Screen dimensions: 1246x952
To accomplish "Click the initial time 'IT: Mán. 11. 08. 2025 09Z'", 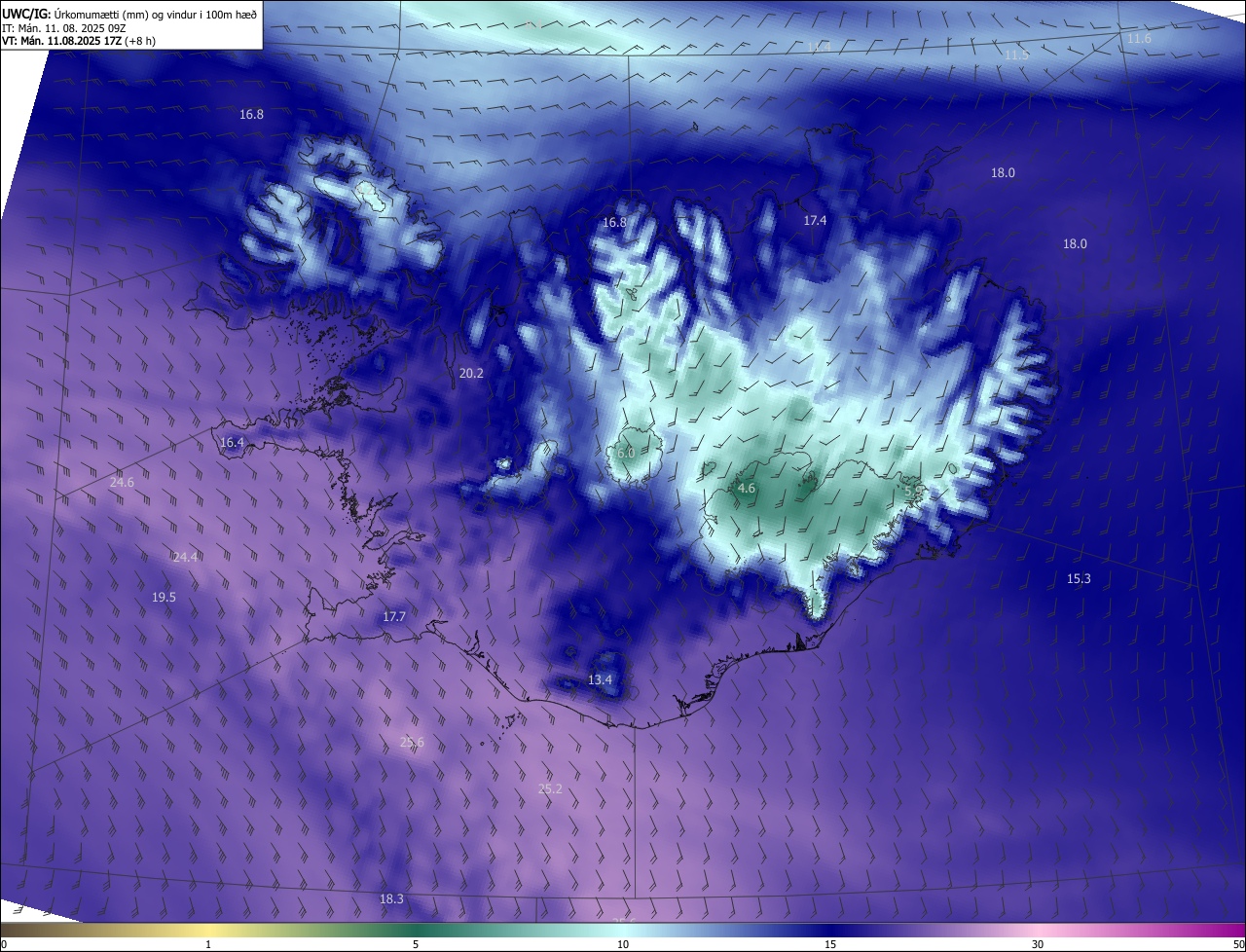I will point(66,27).
